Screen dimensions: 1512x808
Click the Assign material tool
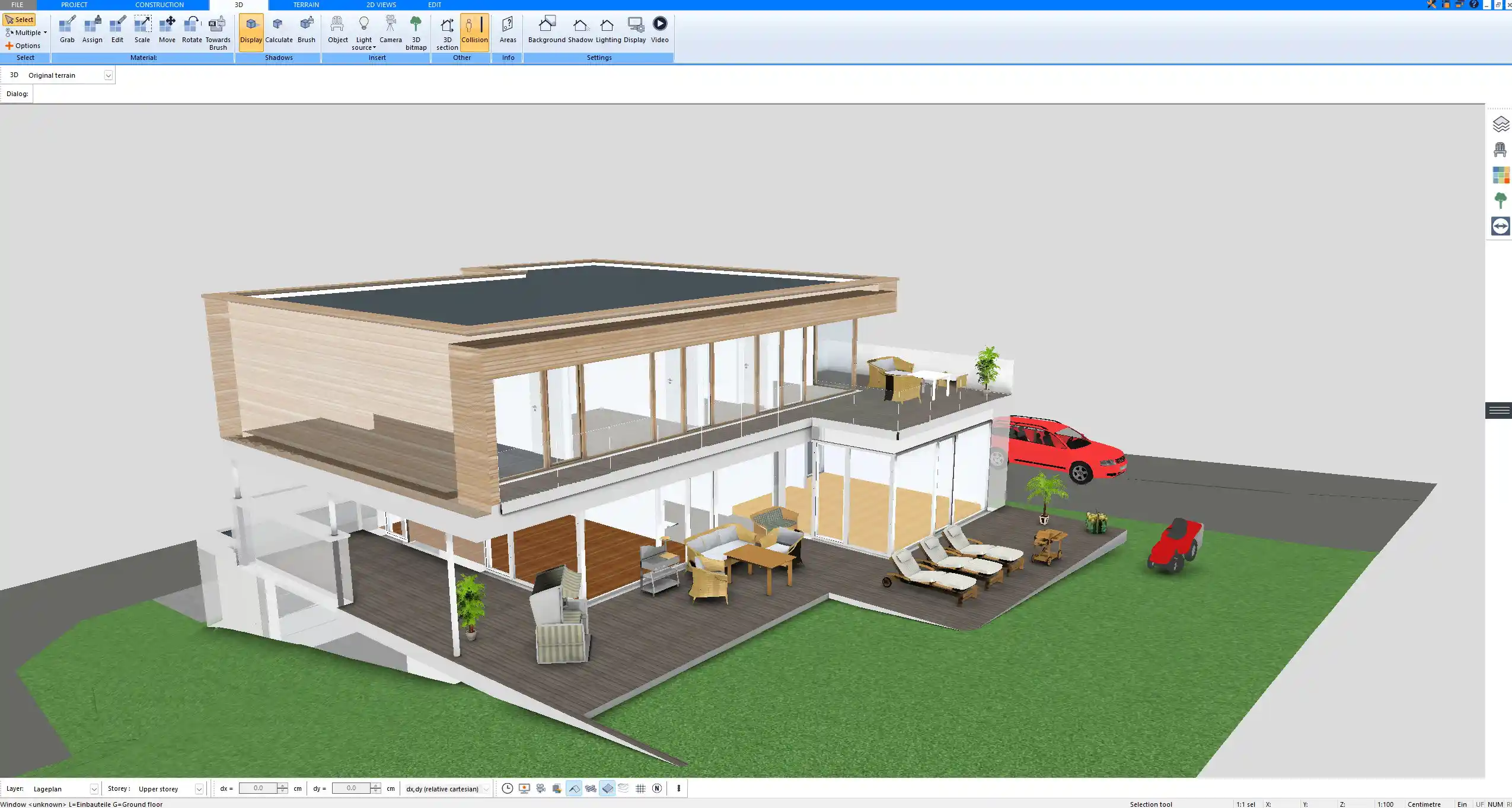coord(92,30)
